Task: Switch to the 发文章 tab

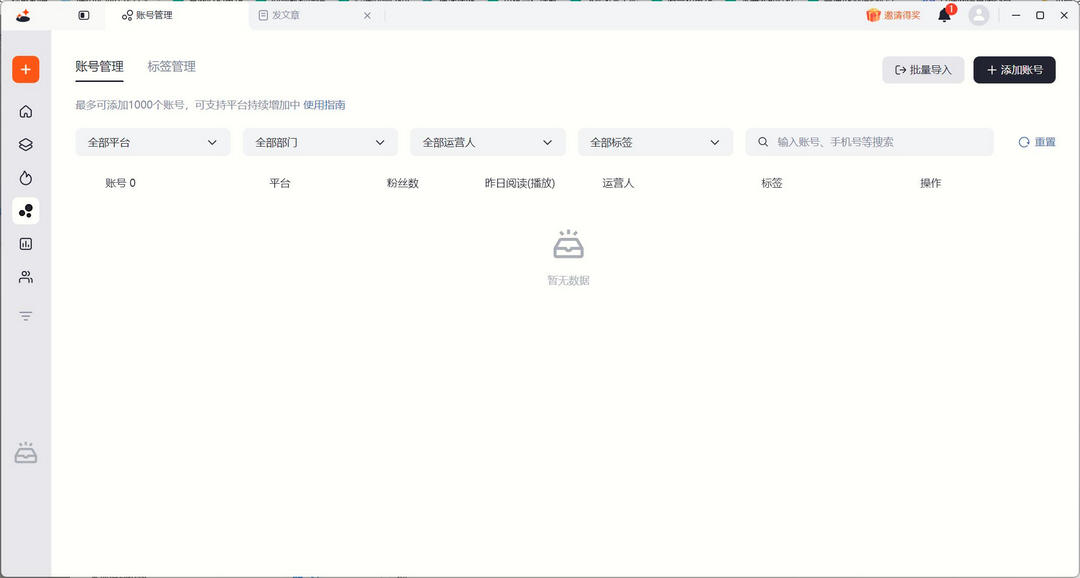Action: tap(287, 15)
